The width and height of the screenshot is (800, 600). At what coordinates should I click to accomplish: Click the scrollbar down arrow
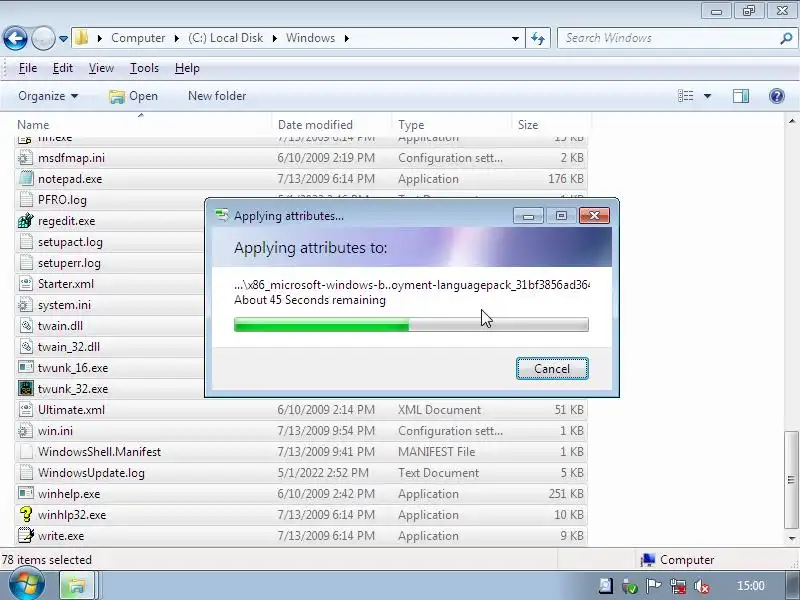[x=791, y=538]
